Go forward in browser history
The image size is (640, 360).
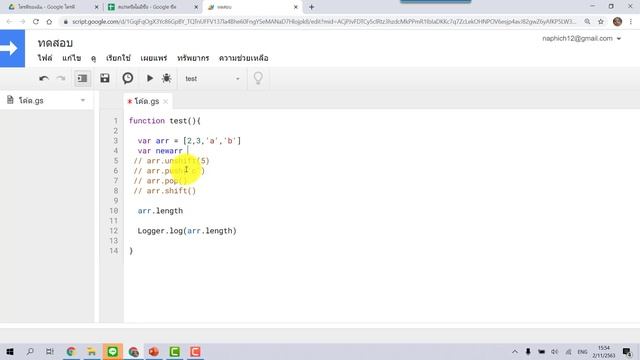point(22,22)
